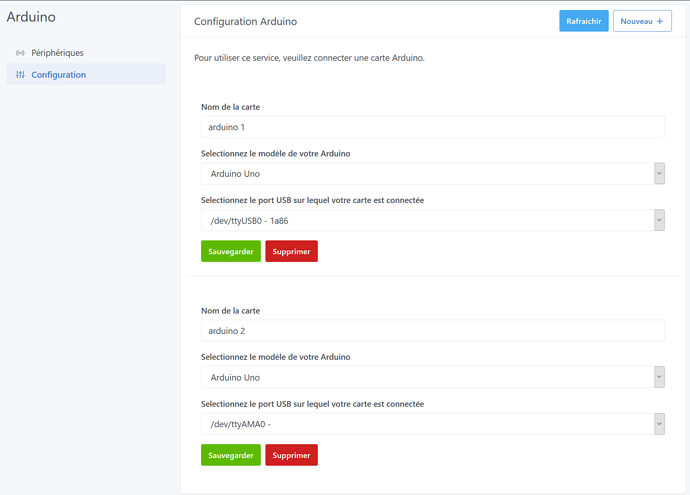Viewport: 690px width, 495px height.
Task: Click the Périphériques radio-wave icon
Action: (20, 53)
